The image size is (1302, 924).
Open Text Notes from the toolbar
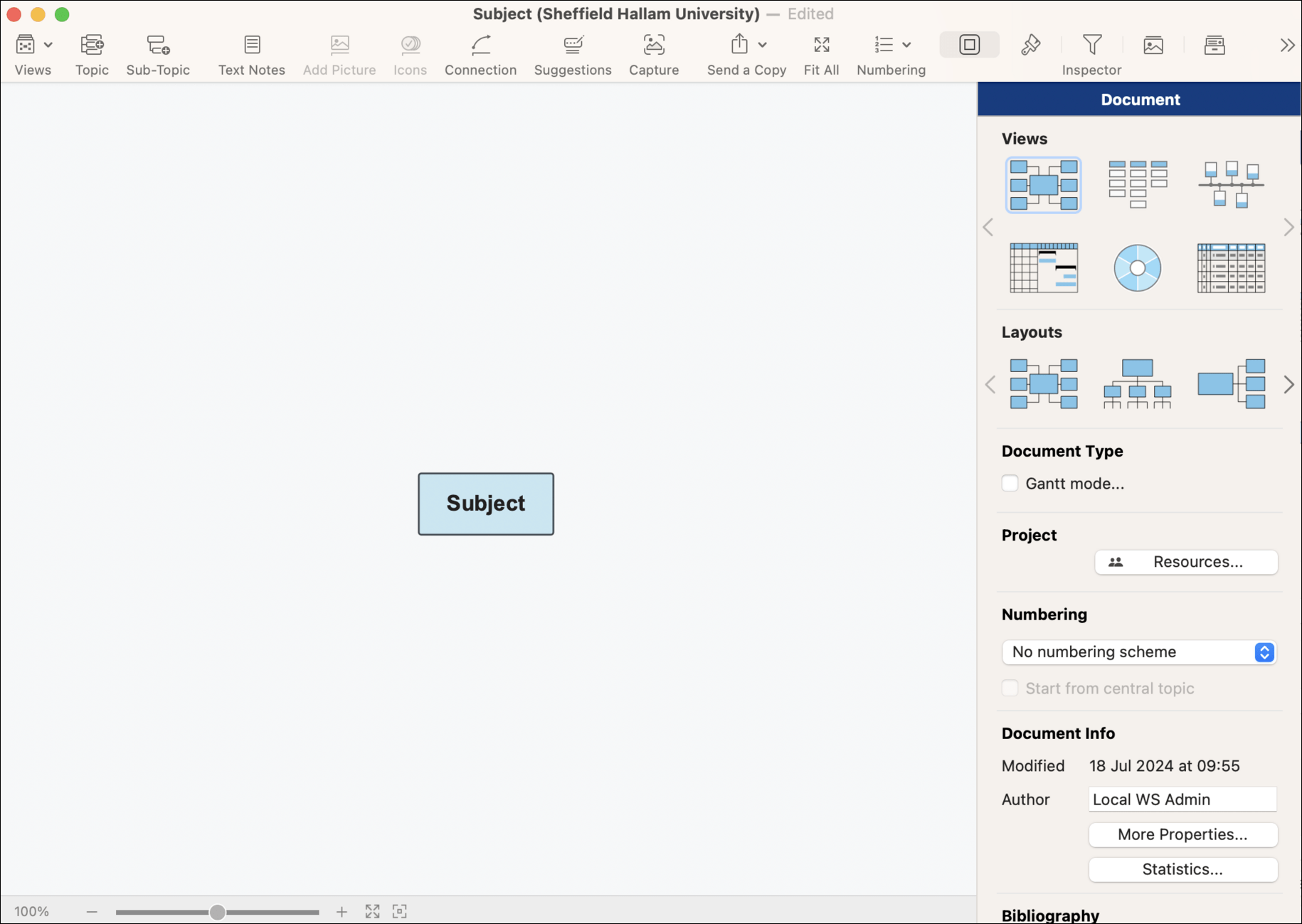[x=252, y=46]
